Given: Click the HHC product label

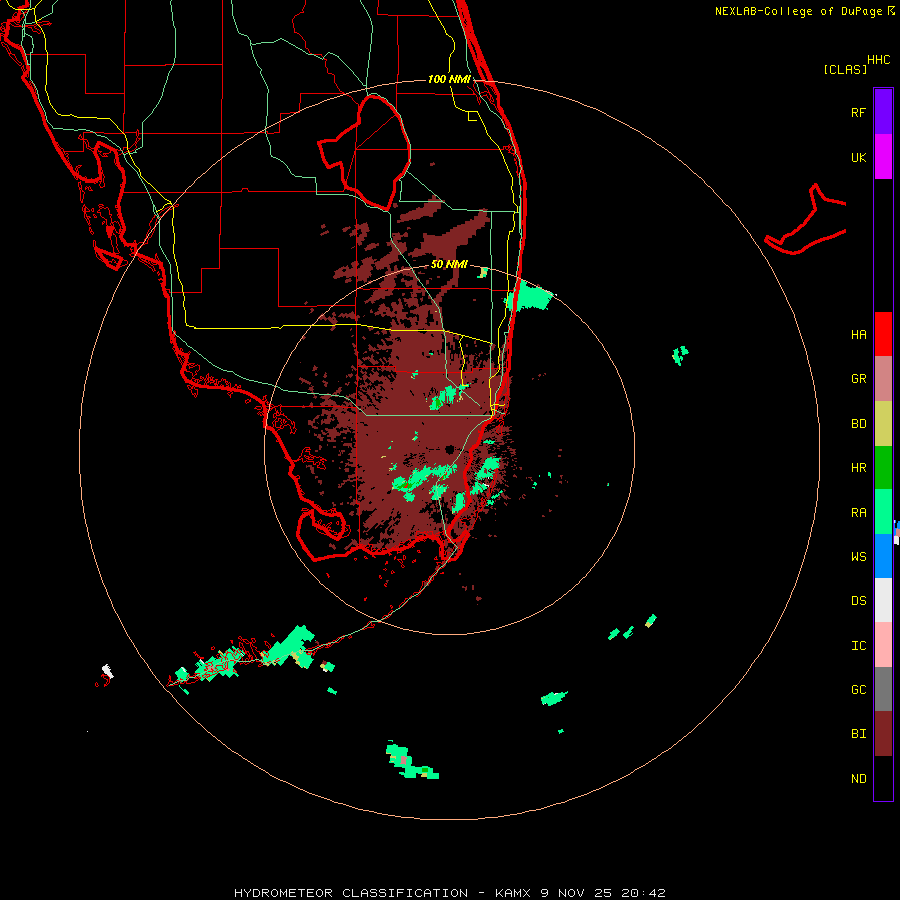Looking at the screenshot, I should click(879, 60).
